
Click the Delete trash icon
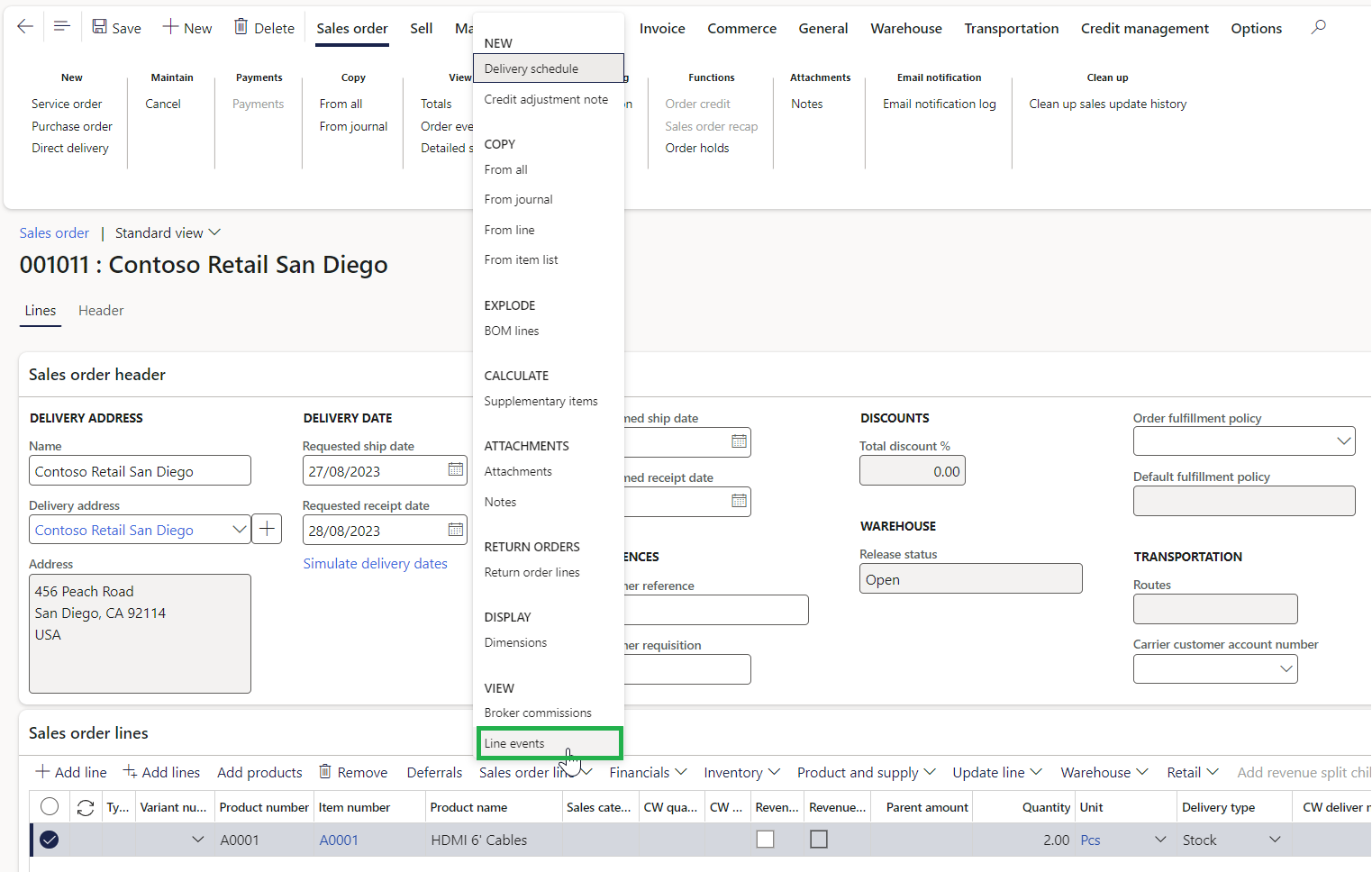(x=241, y=26)
